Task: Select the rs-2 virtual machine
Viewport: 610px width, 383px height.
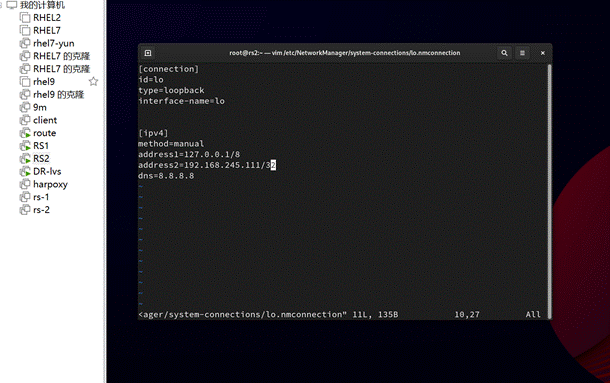Action: point(41,210)
